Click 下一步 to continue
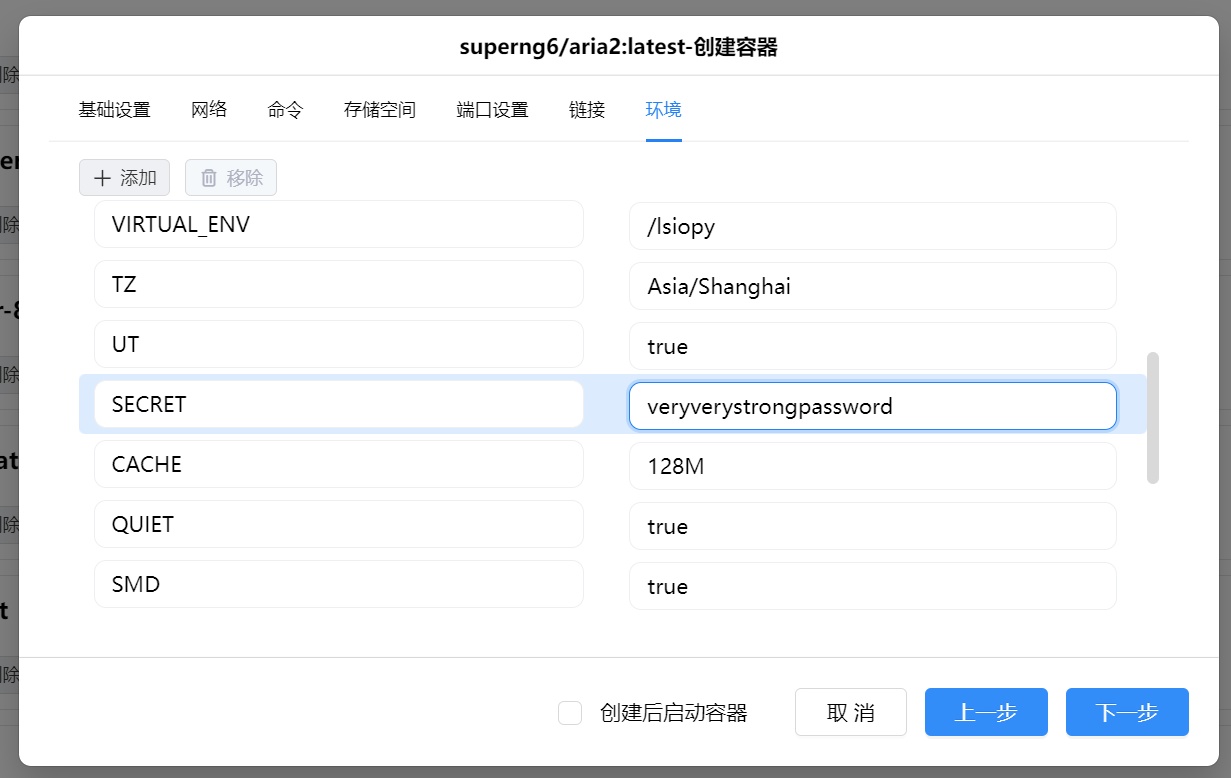This screenshot has width=1231, height=778. [x=1127, y=712]
